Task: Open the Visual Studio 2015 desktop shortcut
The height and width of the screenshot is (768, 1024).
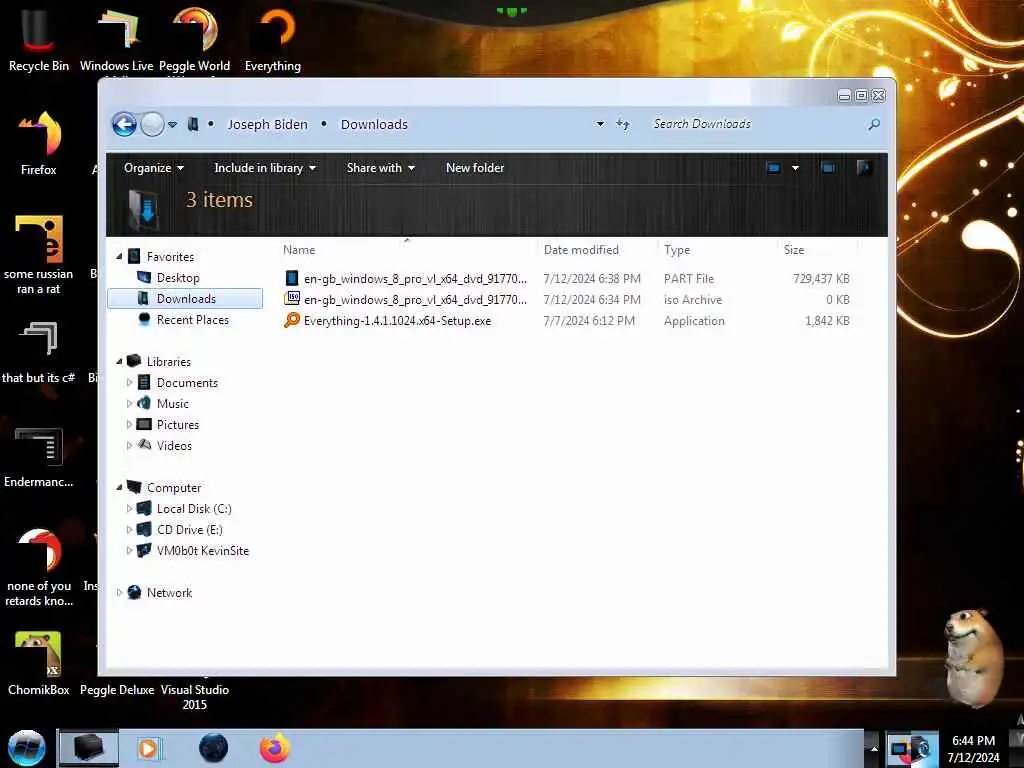Action: [x=195, y=697]
